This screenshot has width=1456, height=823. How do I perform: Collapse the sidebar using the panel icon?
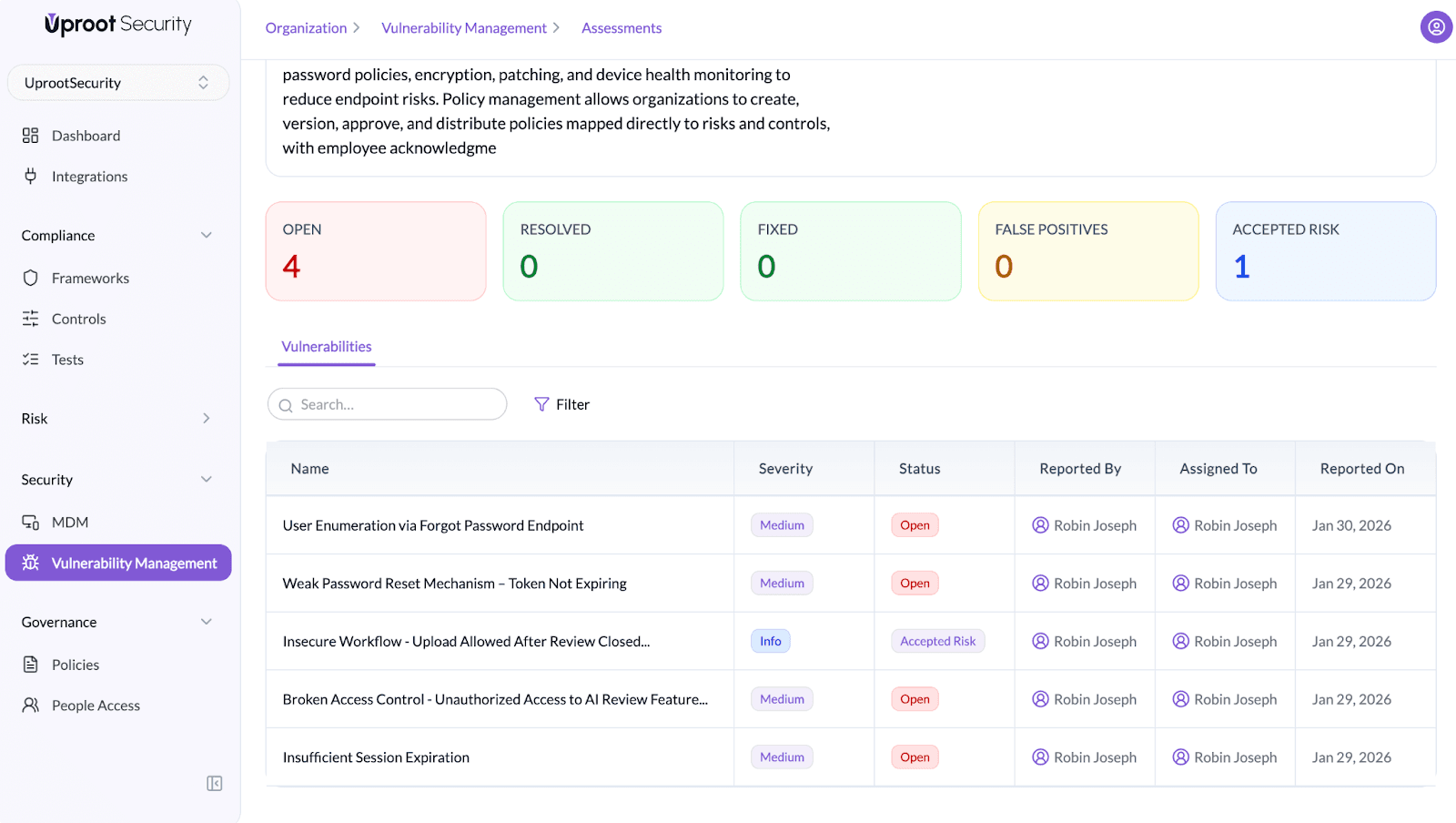214,783
